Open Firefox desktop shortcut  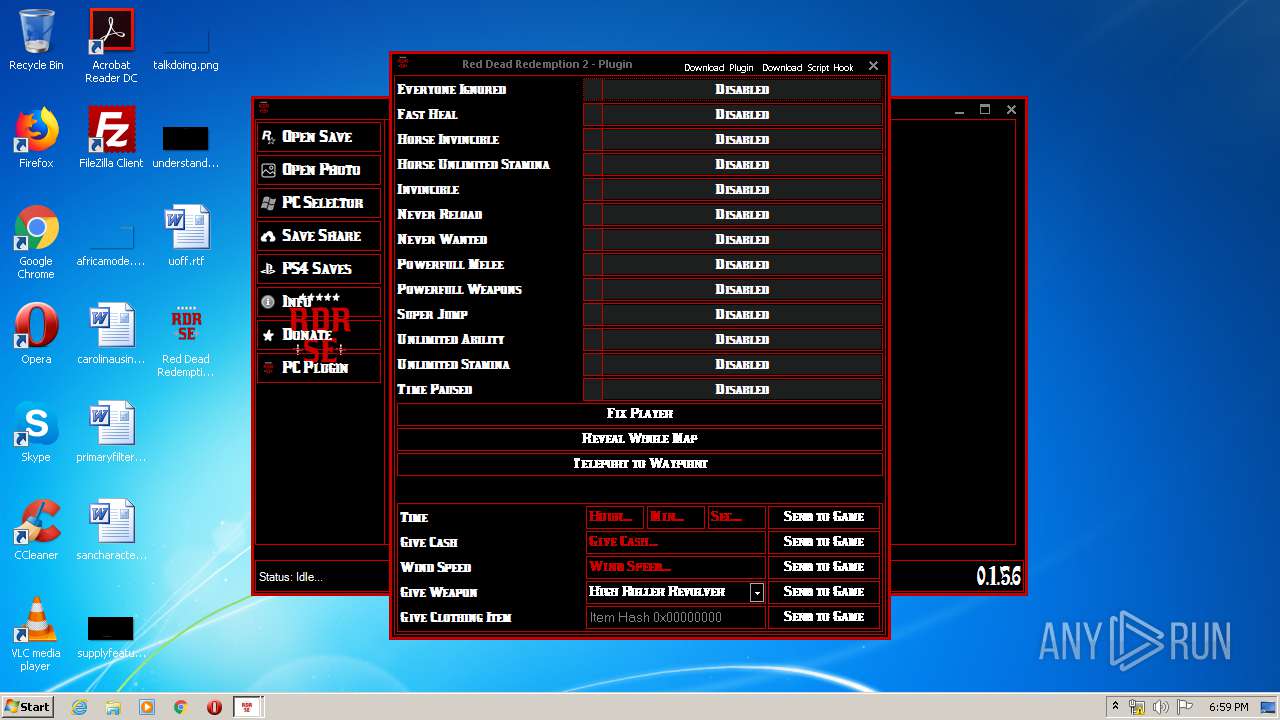point(36,138)
